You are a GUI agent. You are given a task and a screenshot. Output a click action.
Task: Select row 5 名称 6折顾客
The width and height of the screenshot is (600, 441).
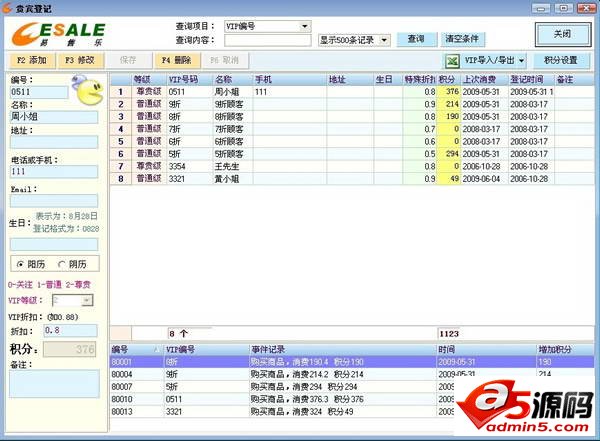[229, 142]
